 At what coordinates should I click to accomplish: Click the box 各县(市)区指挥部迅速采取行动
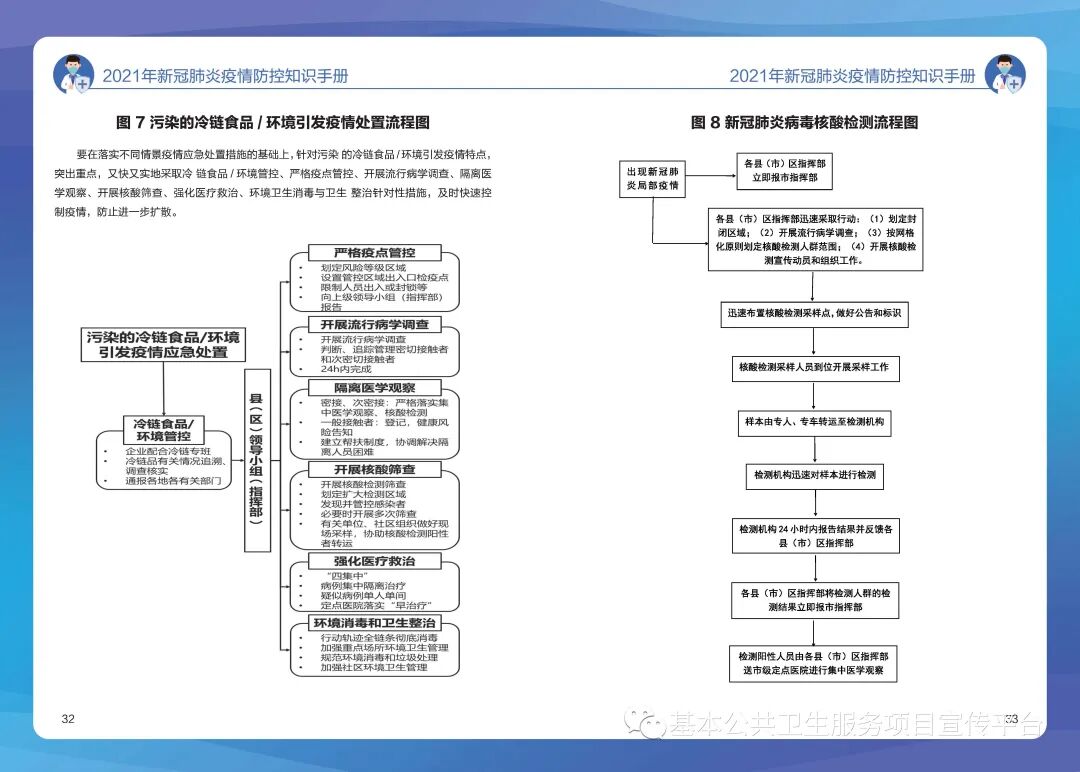tap(816, 240)
